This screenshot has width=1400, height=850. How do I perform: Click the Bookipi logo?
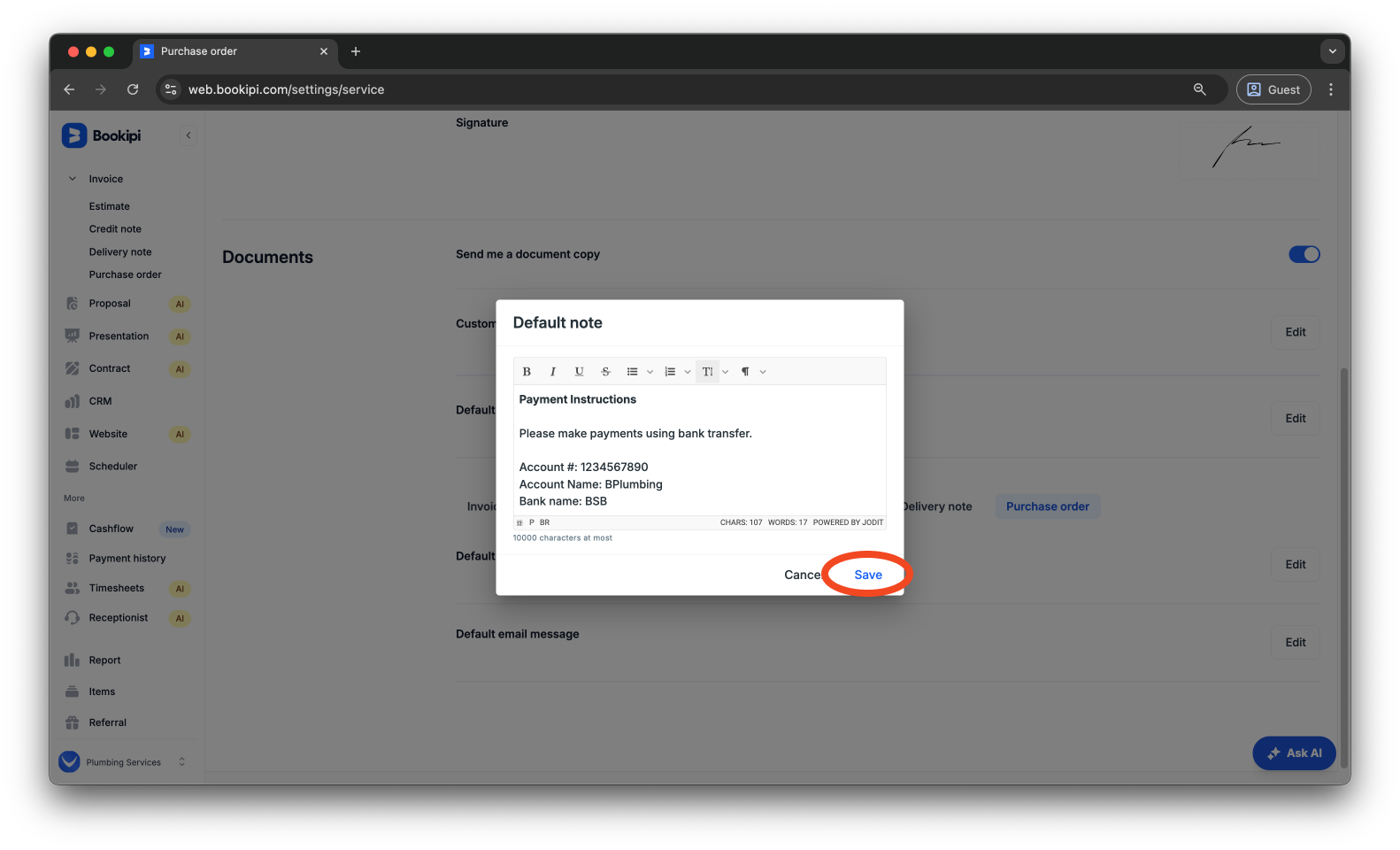pos(102,135)
